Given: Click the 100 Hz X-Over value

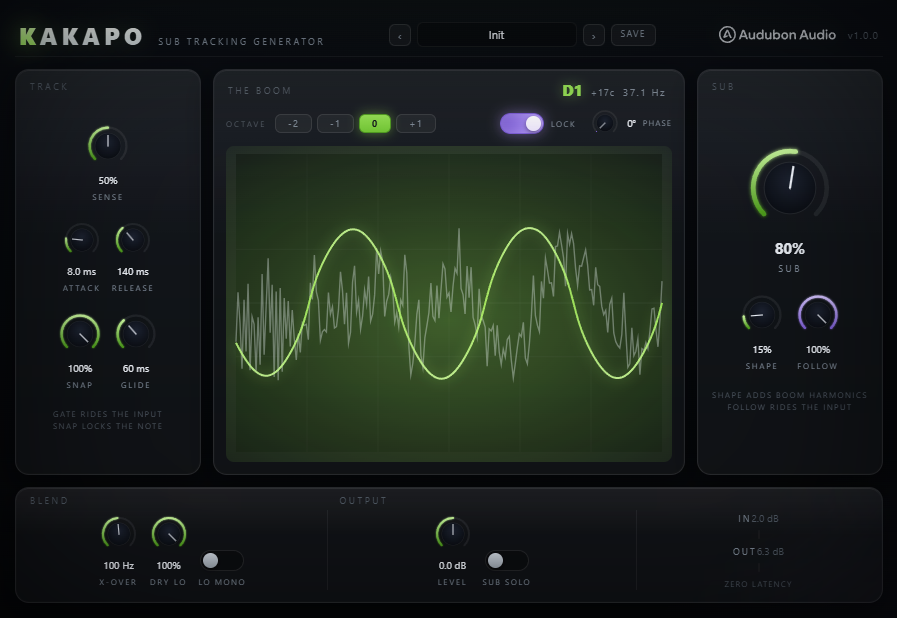Looking at the screenshot, I should click(118, 566).
